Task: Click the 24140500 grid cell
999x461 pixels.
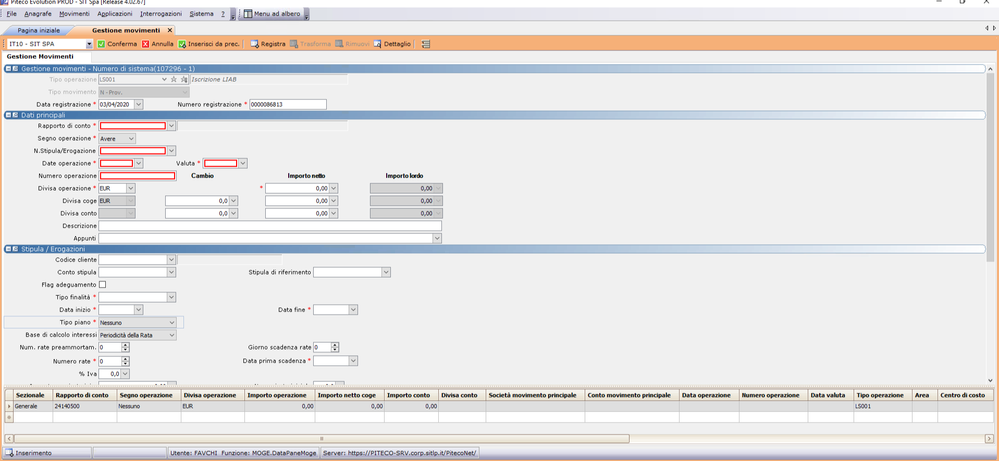Action: point(83,406)
